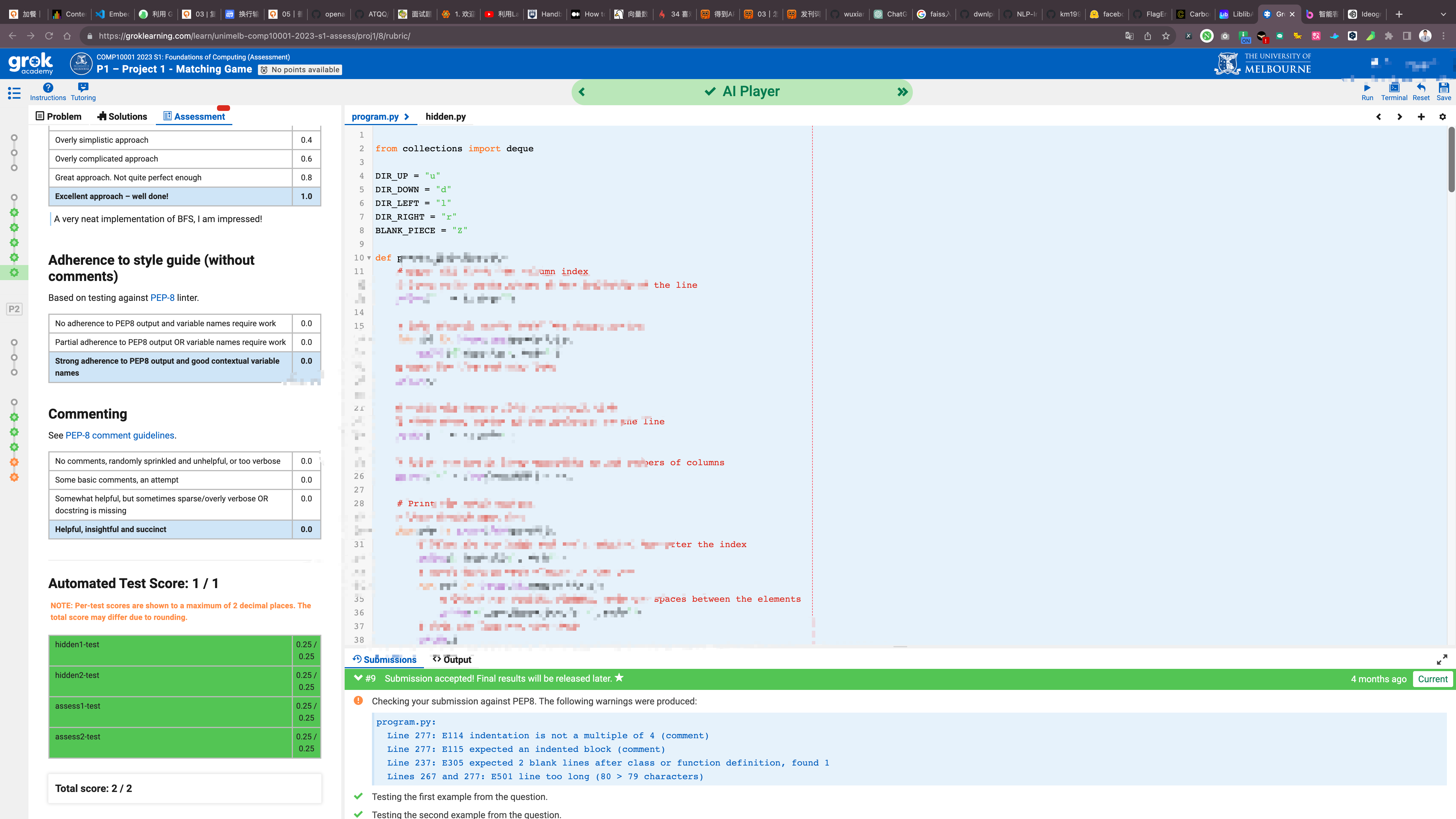Click the browser forward arrow
This screenshot has height=819, width=1456.
pyautogui.click(x=30, y=36)
